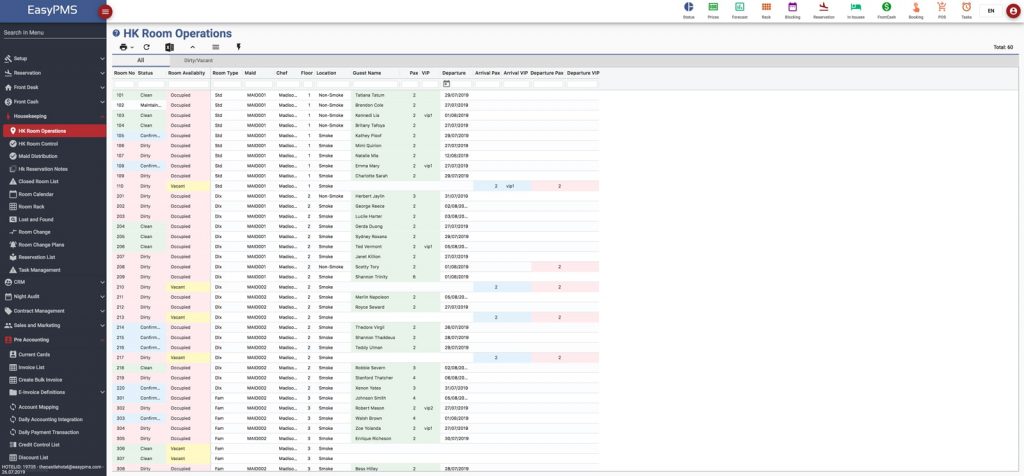Open the Status pie-chart icon in top bar
1024x476 pixels.
pyautogui.click(x=688, y=7)
